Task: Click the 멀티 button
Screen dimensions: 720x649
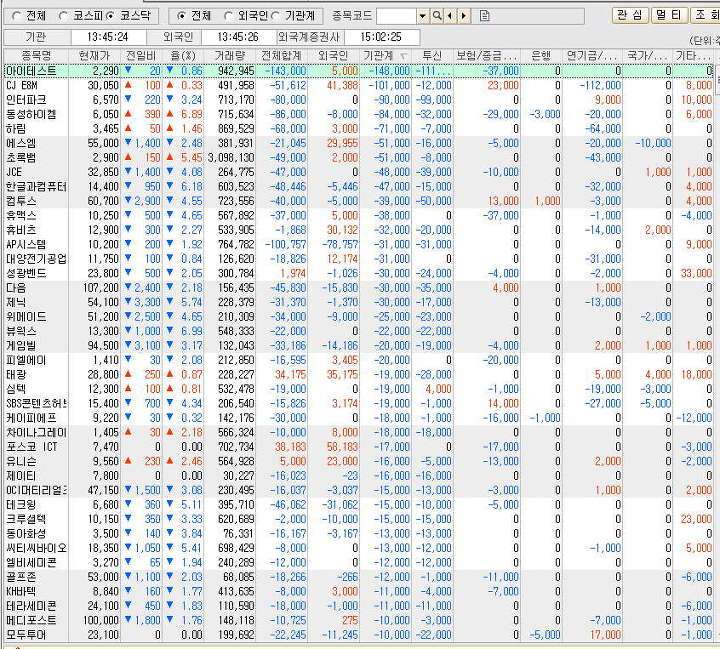Action: click(x=669, y=15)
